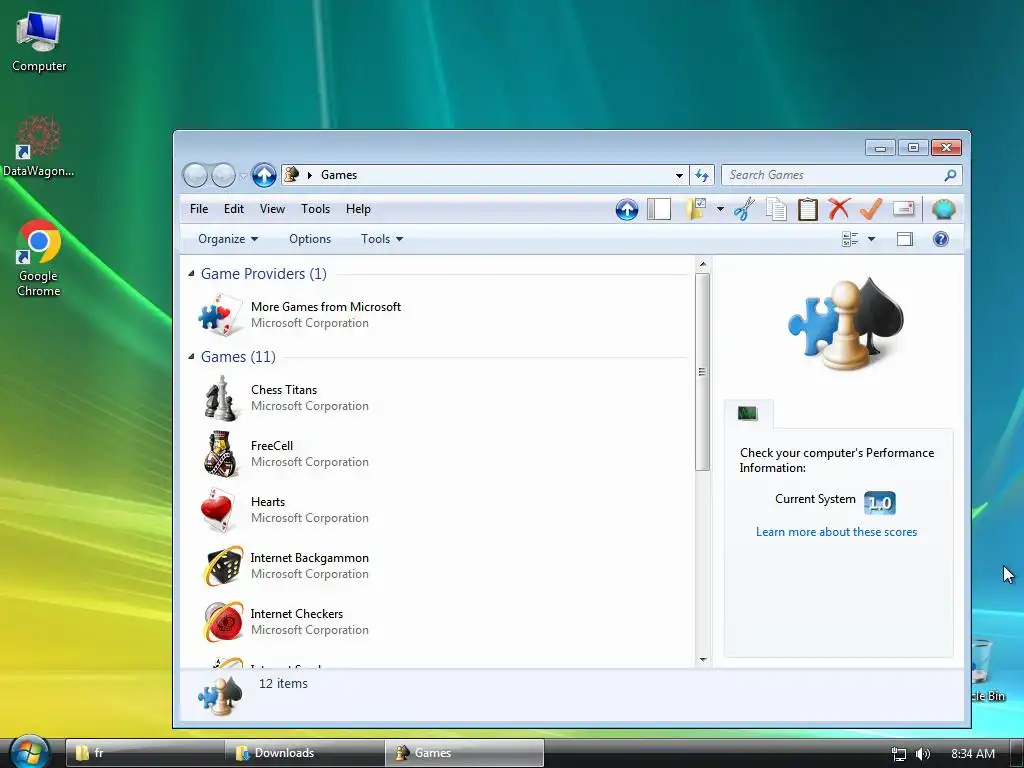Click the red X Delete icon
The image size is (1024, 768).
(x=839, y=209)
